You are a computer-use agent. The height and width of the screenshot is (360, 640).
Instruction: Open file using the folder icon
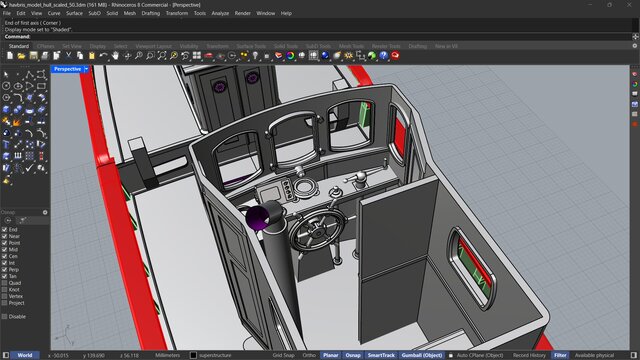[21, 56]
